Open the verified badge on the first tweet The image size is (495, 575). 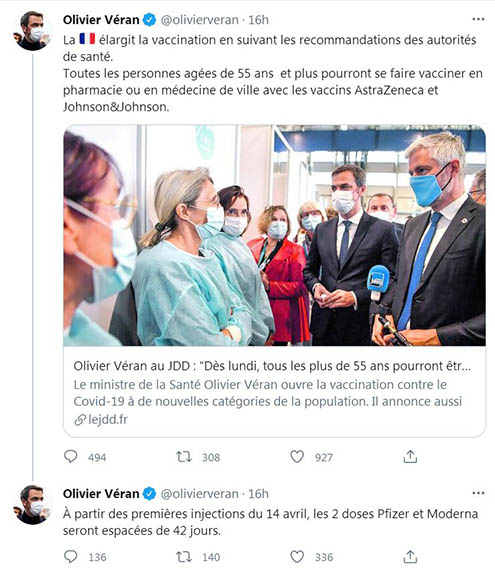coord(149,19)
